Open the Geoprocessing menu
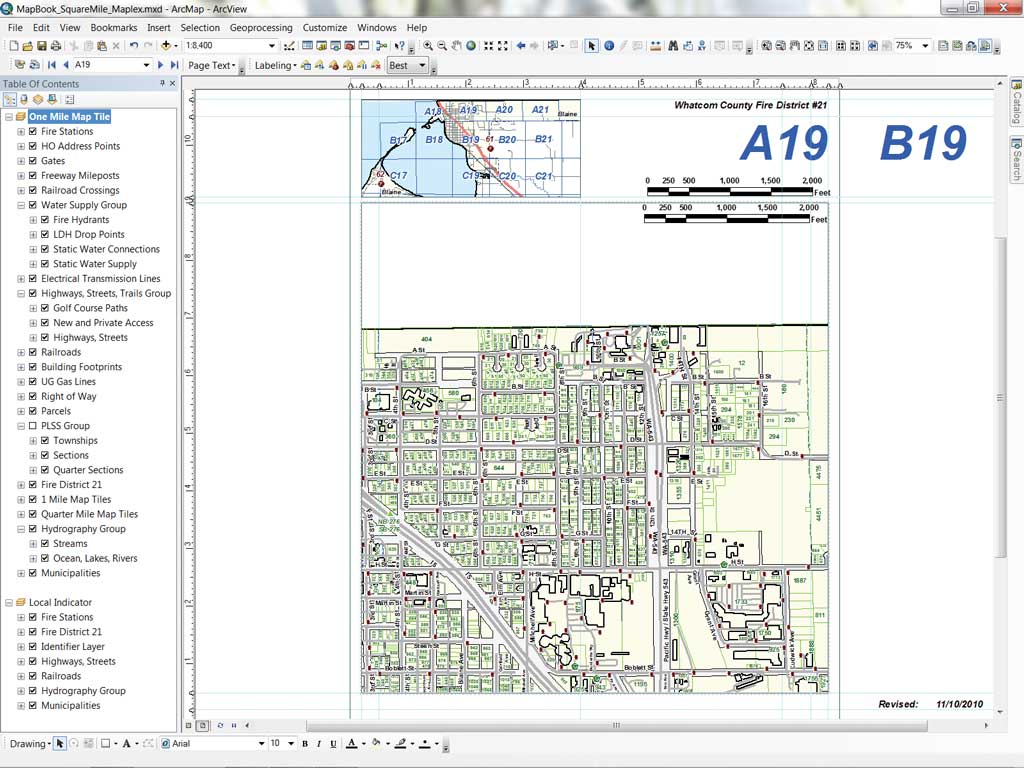 (x=261, y=28)
